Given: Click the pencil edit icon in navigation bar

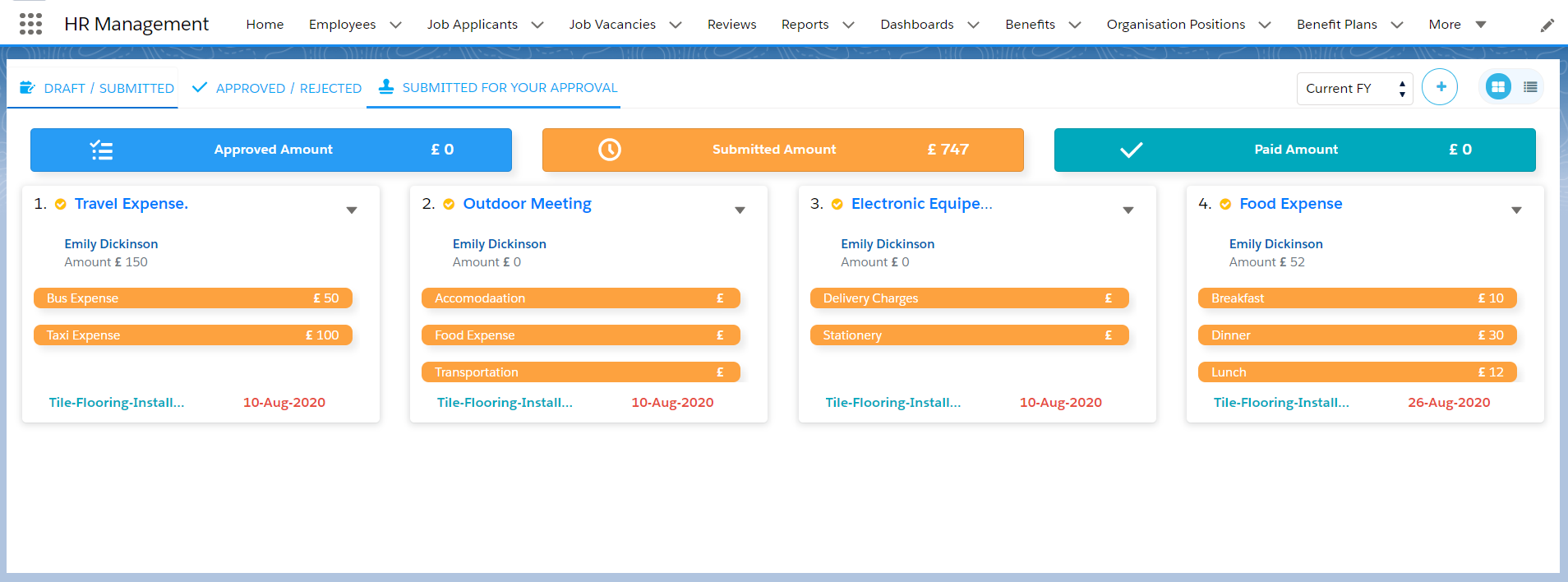Looking at the screenshot, I should click(1547, 25).
